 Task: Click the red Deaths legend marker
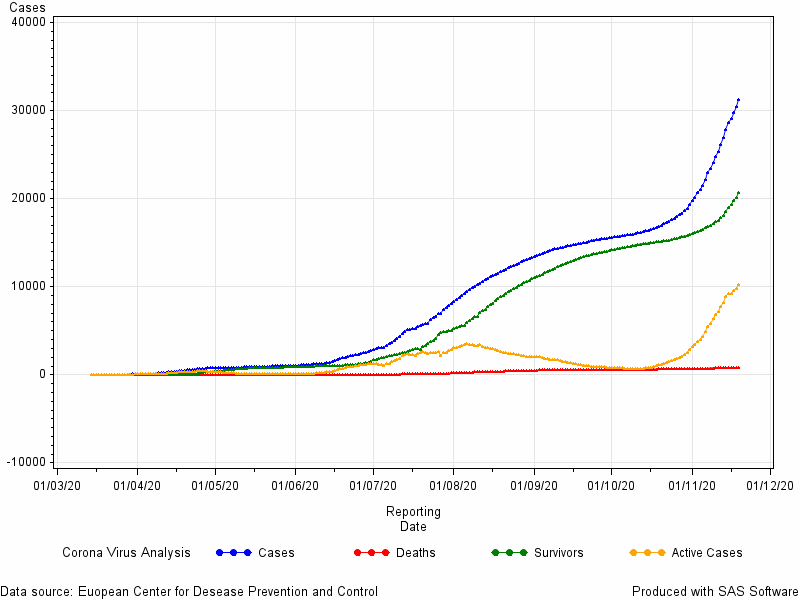pyautogui.click(x=371, y=553)
